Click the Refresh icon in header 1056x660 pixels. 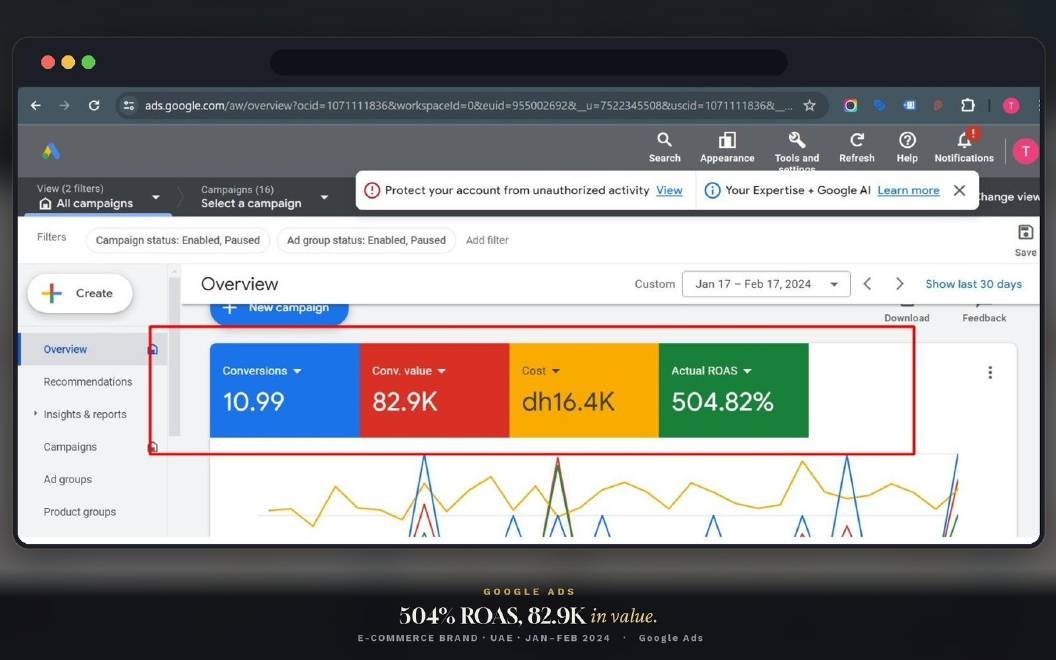857,141
